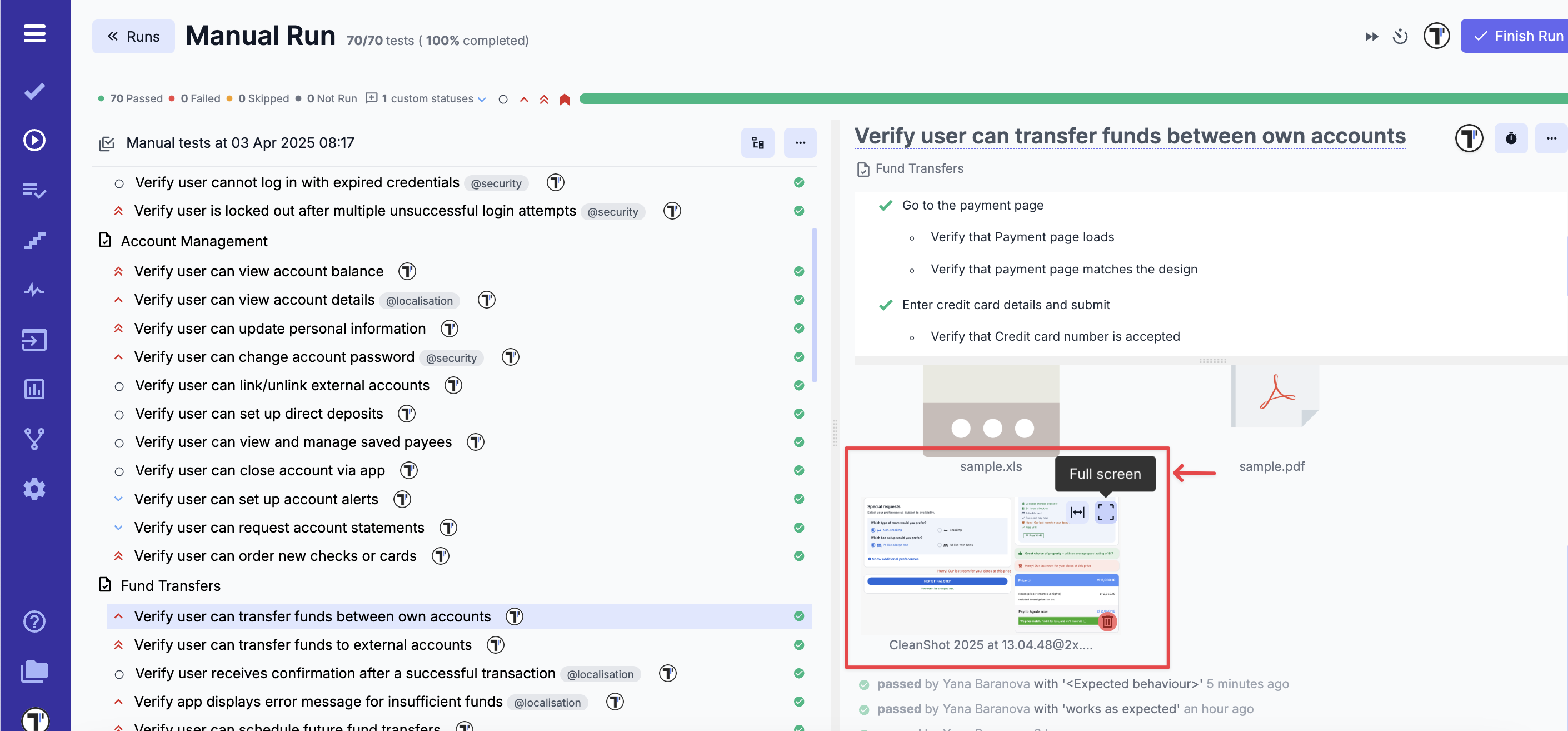1568x731 pixels.
Task: Click the timer icon beside test title
Action: [1510, 139]
